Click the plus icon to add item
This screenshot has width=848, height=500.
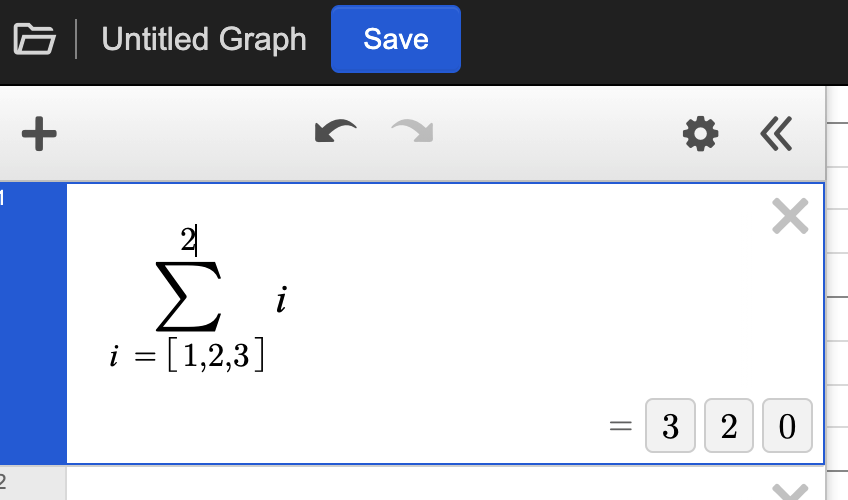pos(38,134)
